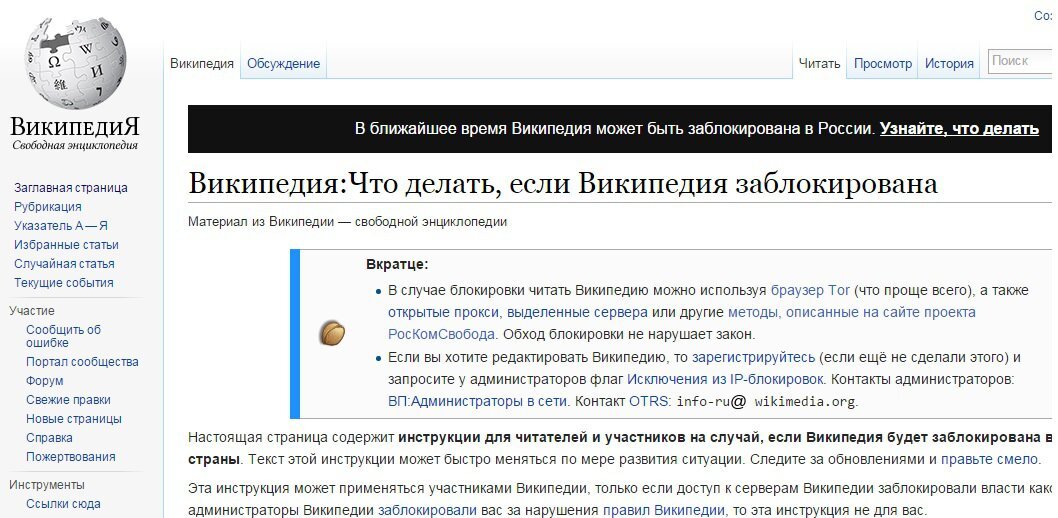Focus the Поиск search field
This screenshot has width=1058, height=518.
pyautogui.click(x=1022, y=61)
